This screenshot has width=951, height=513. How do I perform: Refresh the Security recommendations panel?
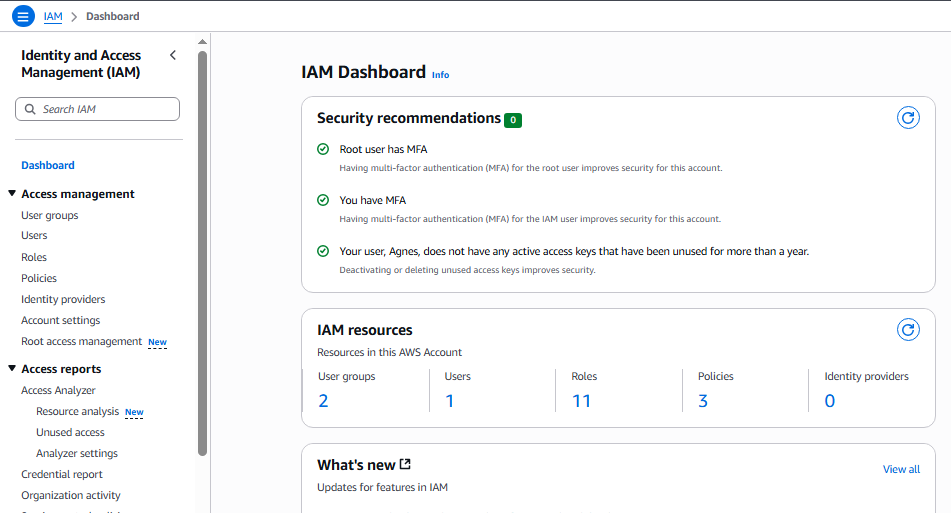click(908, 118)
